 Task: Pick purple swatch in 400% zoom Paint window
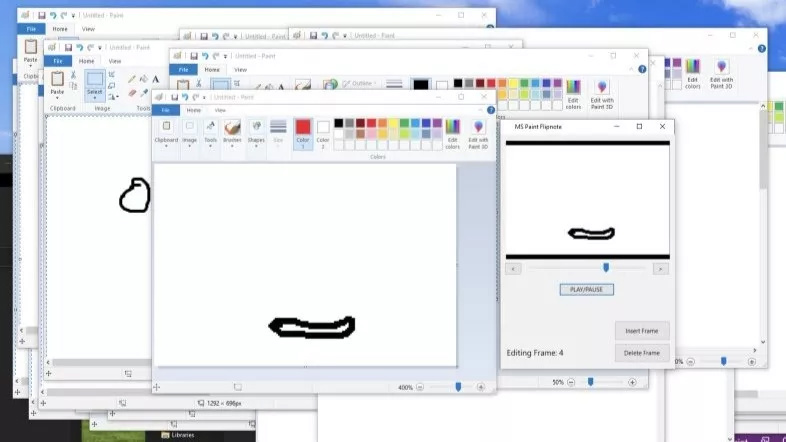pos(437,123)
